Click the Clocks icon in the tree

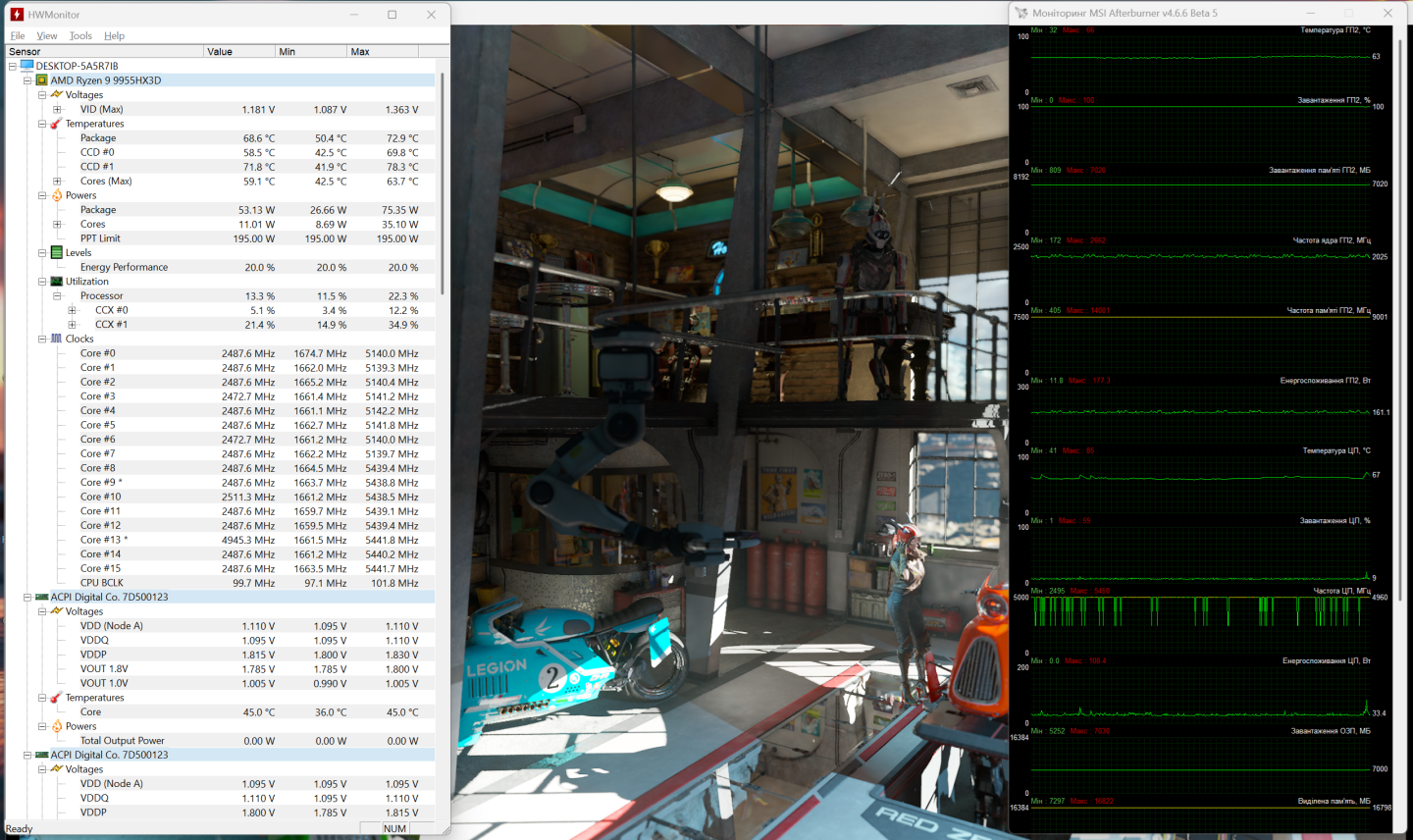(x=57, y=339)
